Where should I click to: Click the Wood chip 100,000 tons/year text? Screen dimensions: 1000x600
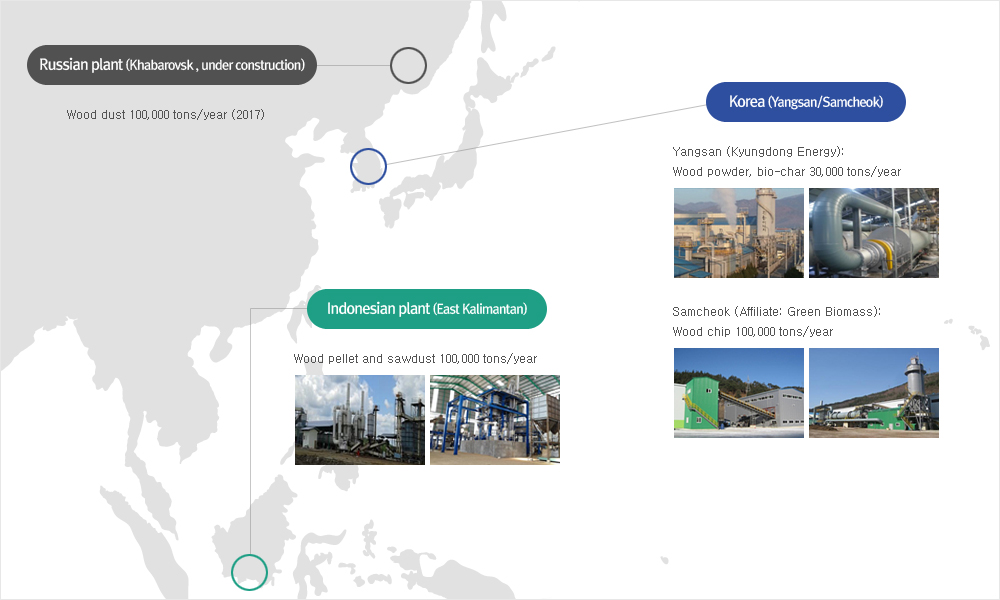[x=752, y=332]
